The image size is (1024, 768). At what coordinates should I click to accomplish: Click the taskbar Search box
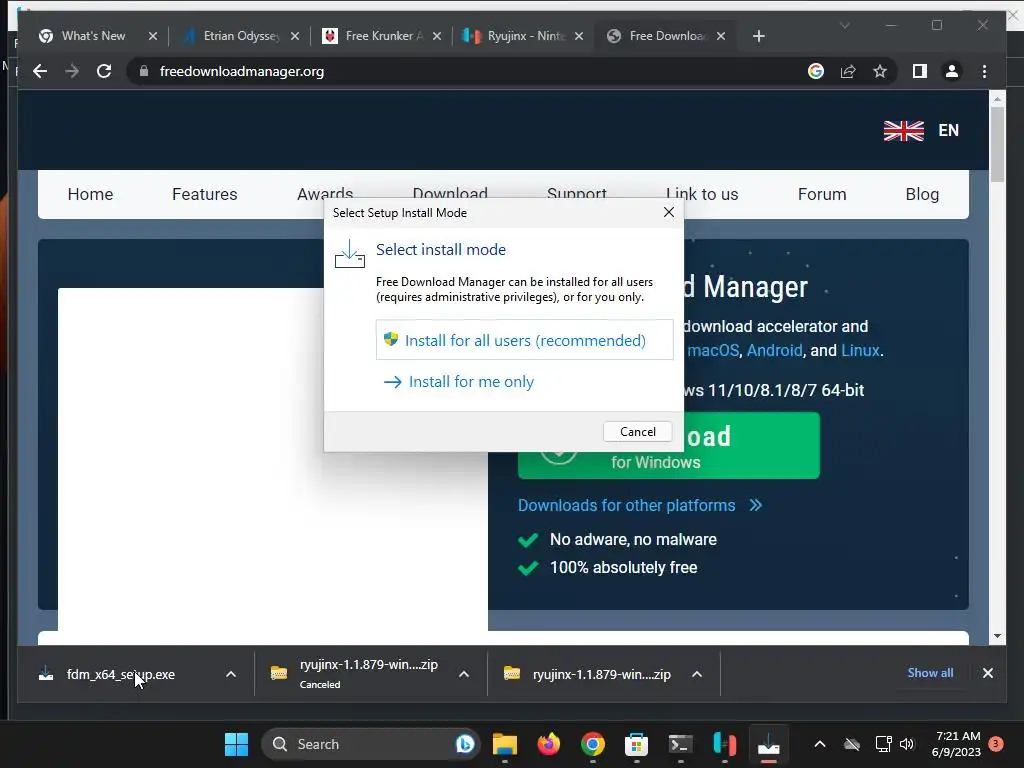coord(370,744)
